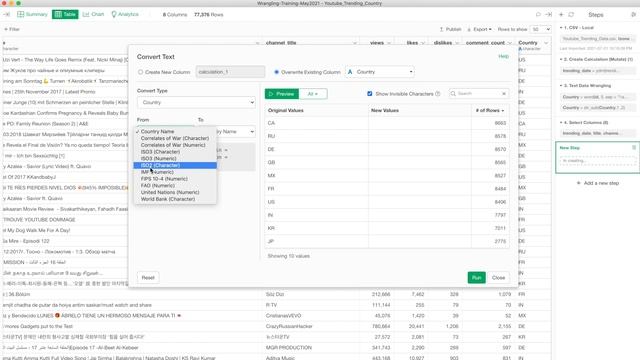Select Create New Column radio button
Screen dimensions: 640x360
pyautogui.click(x=140, y=72)
